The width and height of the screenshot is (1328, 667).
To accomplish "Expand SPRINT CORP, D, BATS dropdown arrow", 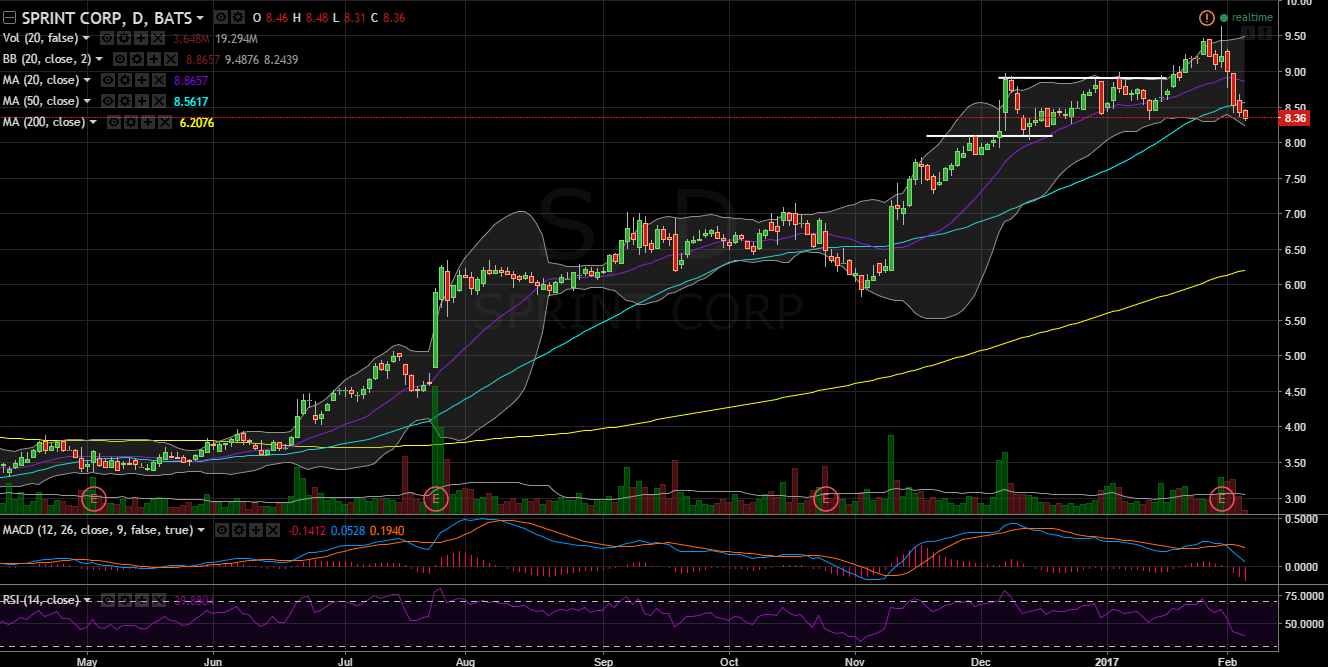I will coord(201,18).
